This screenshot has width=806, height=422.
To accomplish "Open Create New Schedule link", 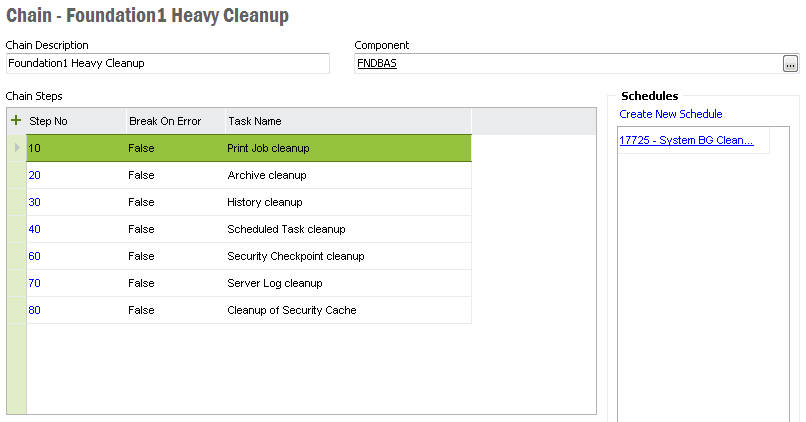I will 670,114.
